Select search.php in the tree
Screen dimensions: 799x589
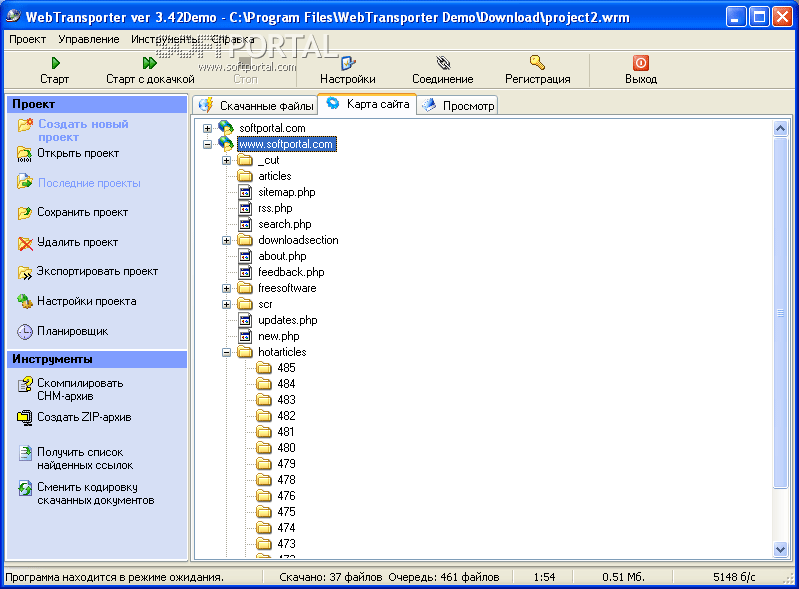pyautogui.click(x=284, y=224)
